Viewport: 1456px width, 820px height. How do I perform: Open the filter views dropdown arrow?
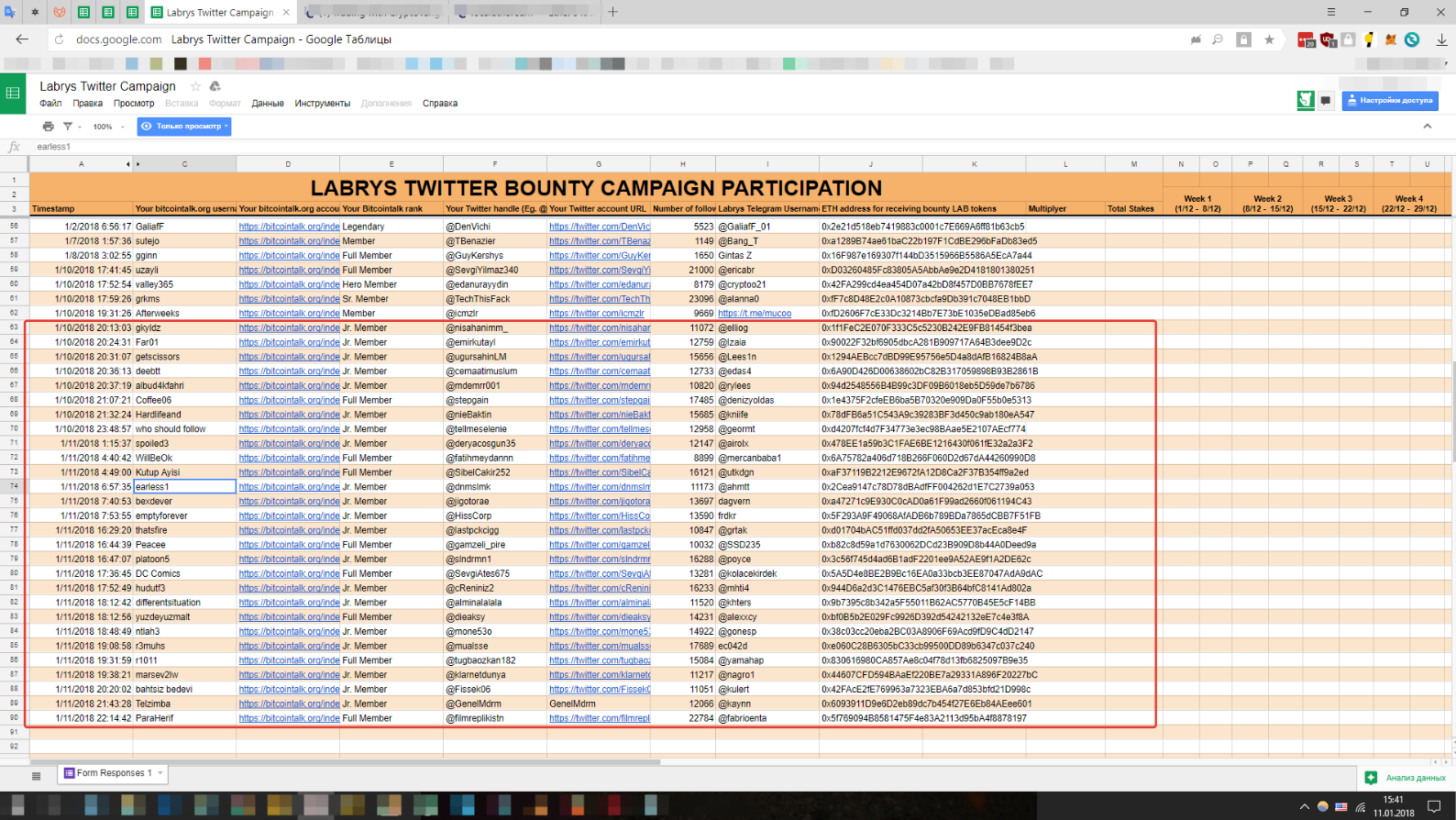(x=79, y=127)
